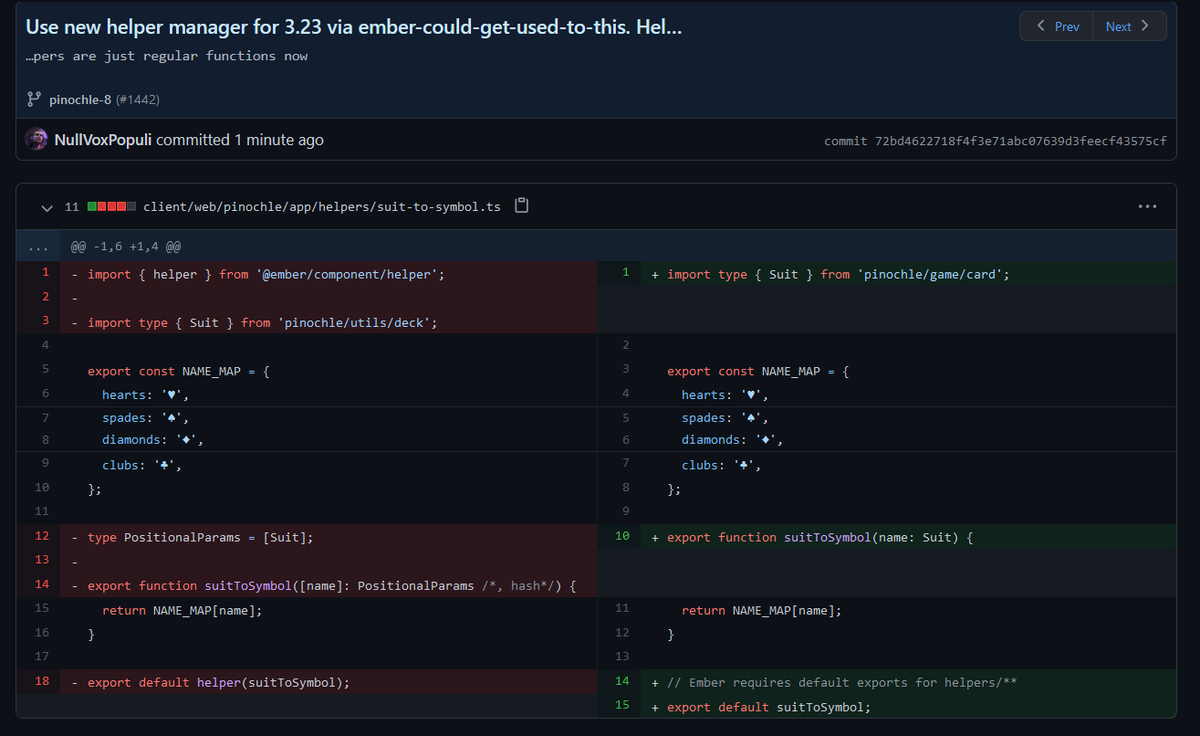Go to the previous commit with Prev
Image resolution: width=1200 pixels, height=736 pixels.
pyautogui.click(x=1056, y=26)
